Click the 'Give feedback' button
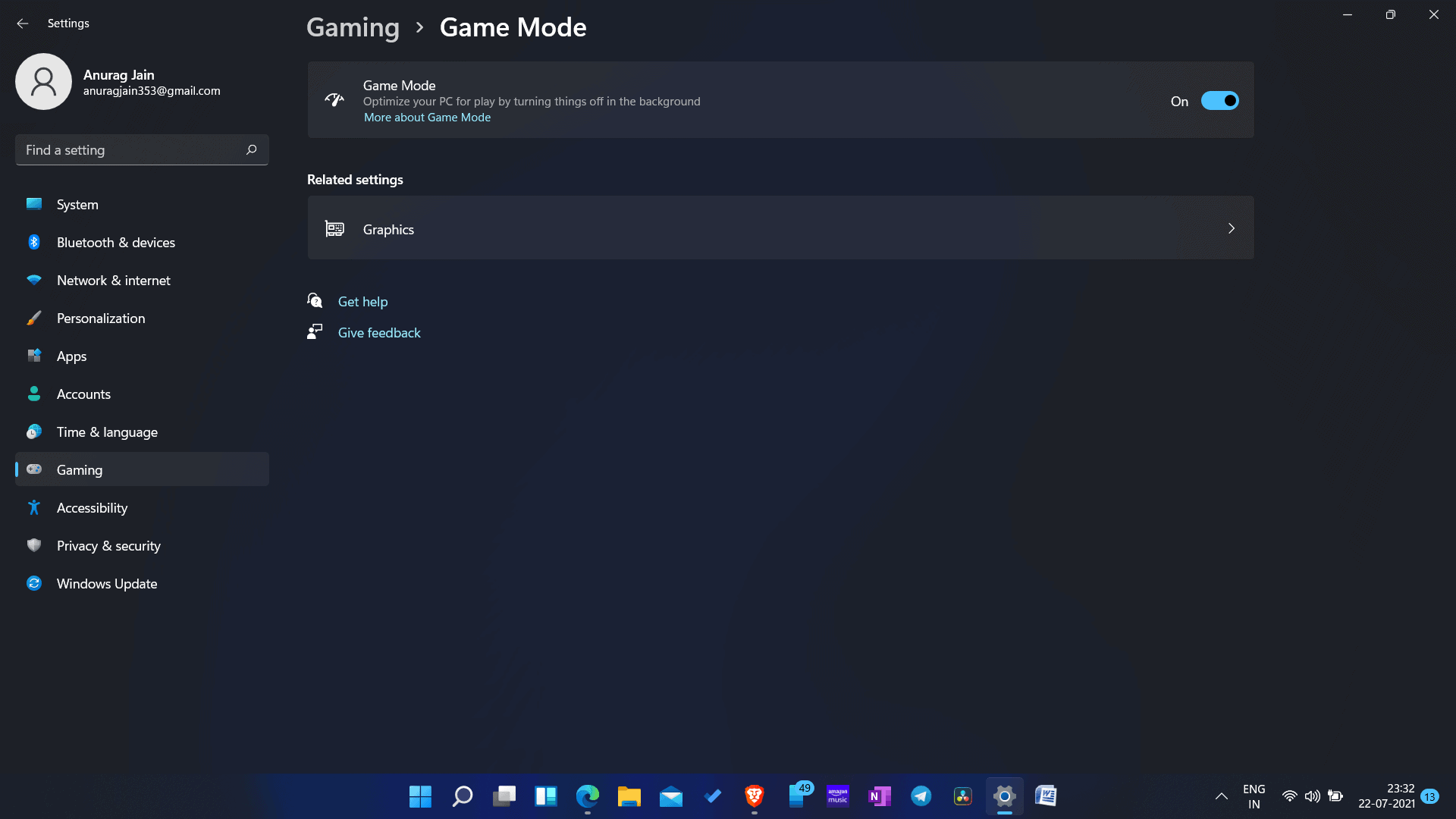This screenshot has width=1456, height=819. click(x=379, y=332)
